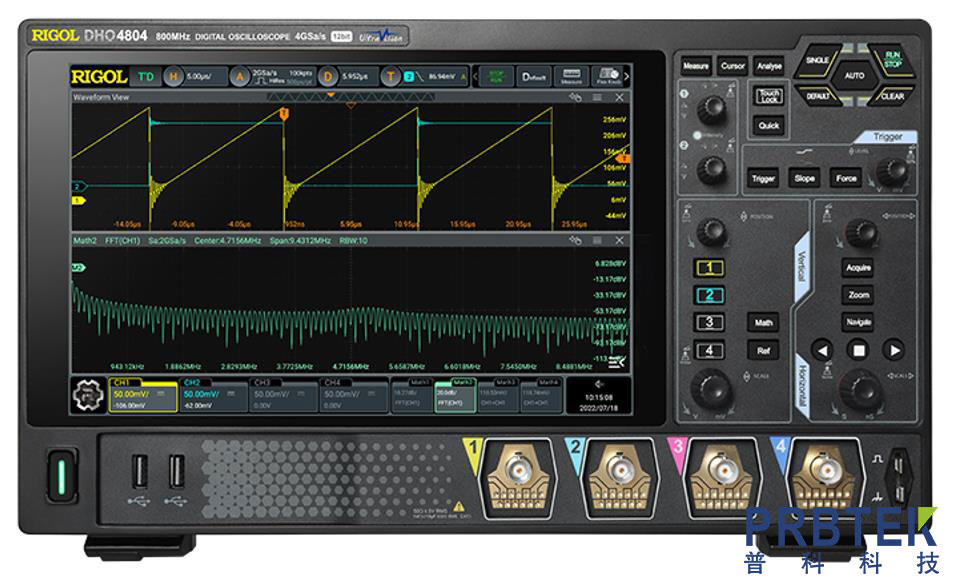Select the active Math2 label

point(463,382)
